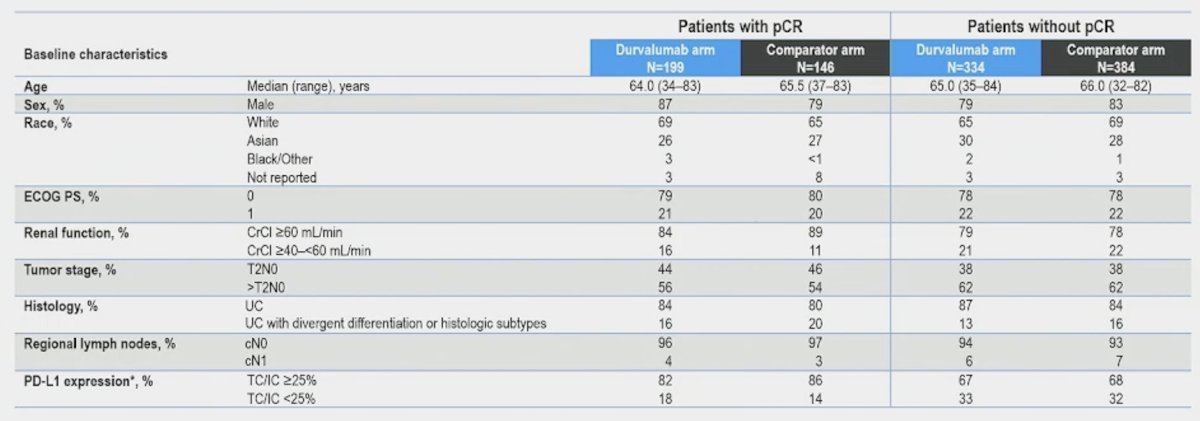Image resolution: width=1200 pixels, height=421 pixels.
Task: Select the Patients without pCR heading
Action: pyautogui.click(x=1041, y=26)
